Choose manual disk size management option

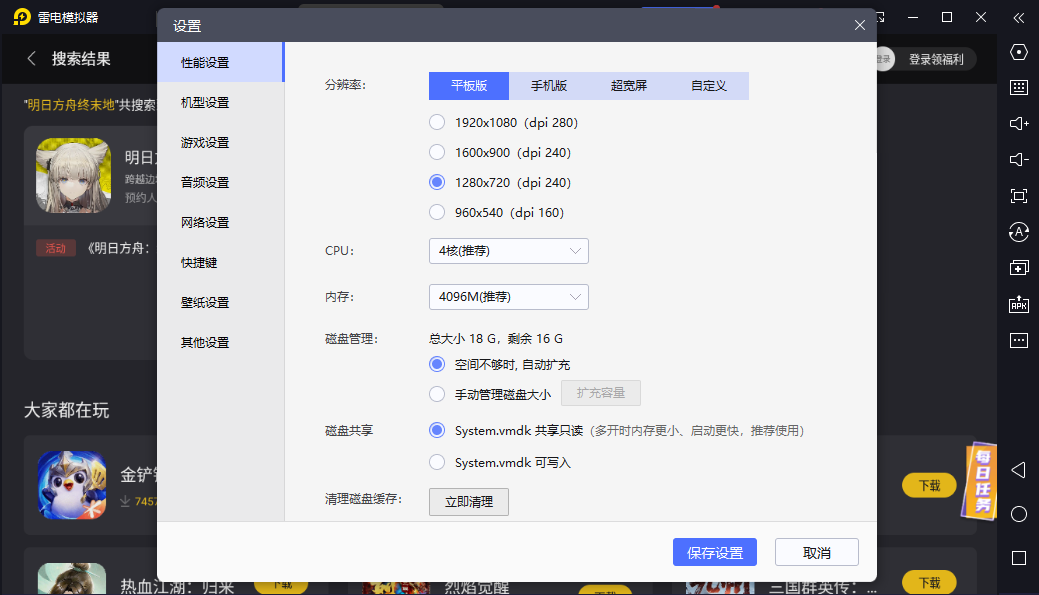pos(437,394)
